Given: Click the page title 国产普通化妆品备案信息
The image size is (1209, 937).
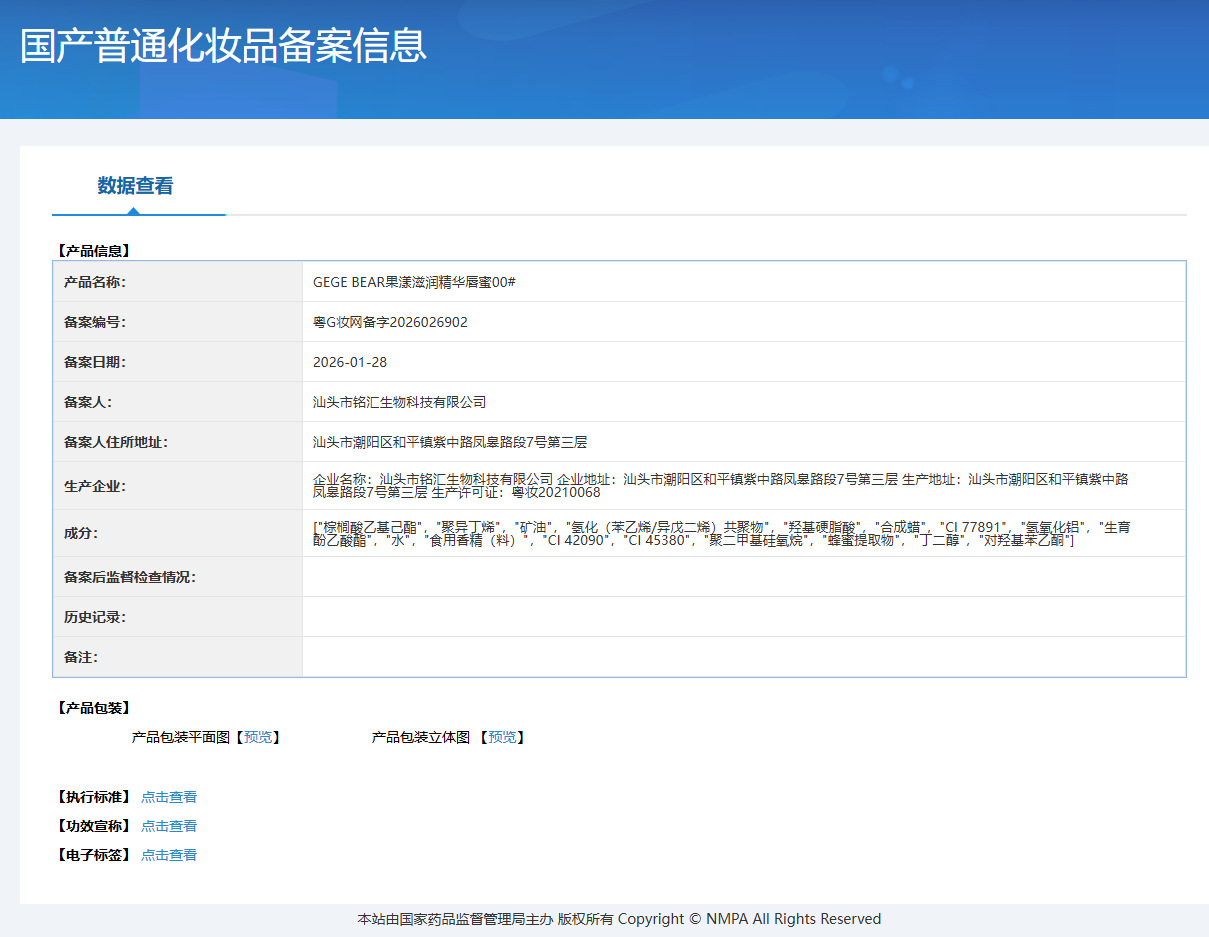Looking at the screenshot, I should point(223,46).
